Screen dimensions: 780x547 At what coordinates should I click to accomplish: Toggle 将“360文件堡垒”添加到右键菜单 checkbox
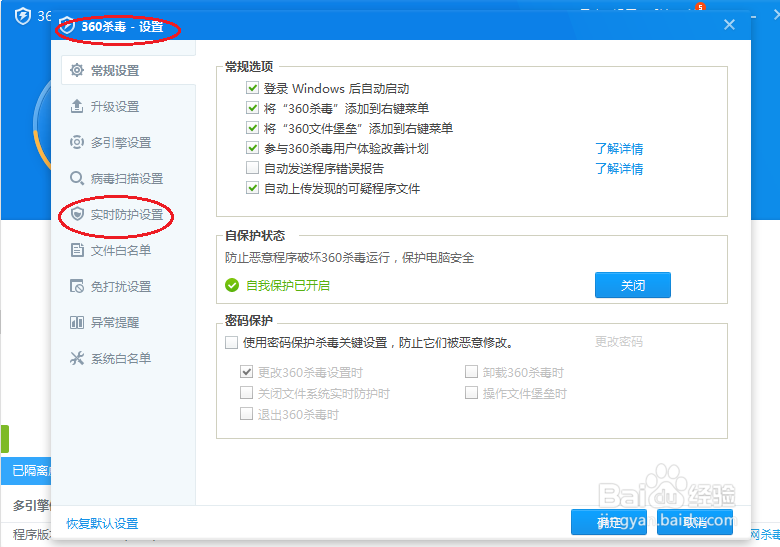point(252,128)
